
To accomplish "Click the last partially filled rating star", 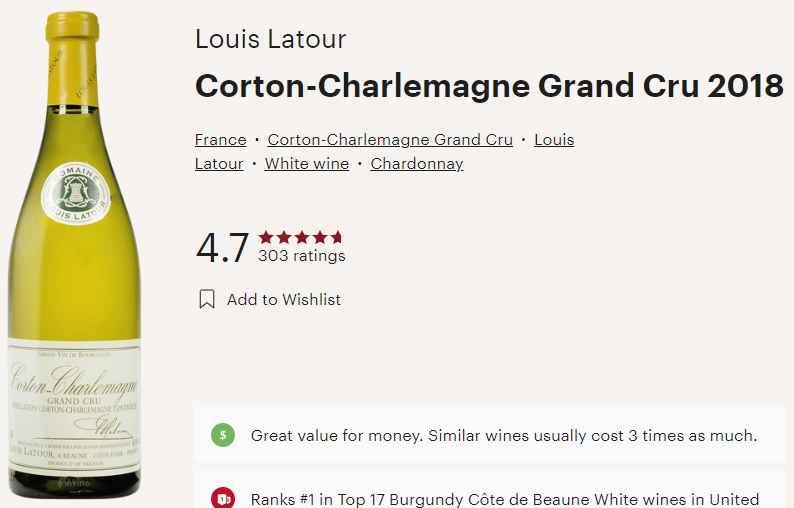I will click(336, 238).
